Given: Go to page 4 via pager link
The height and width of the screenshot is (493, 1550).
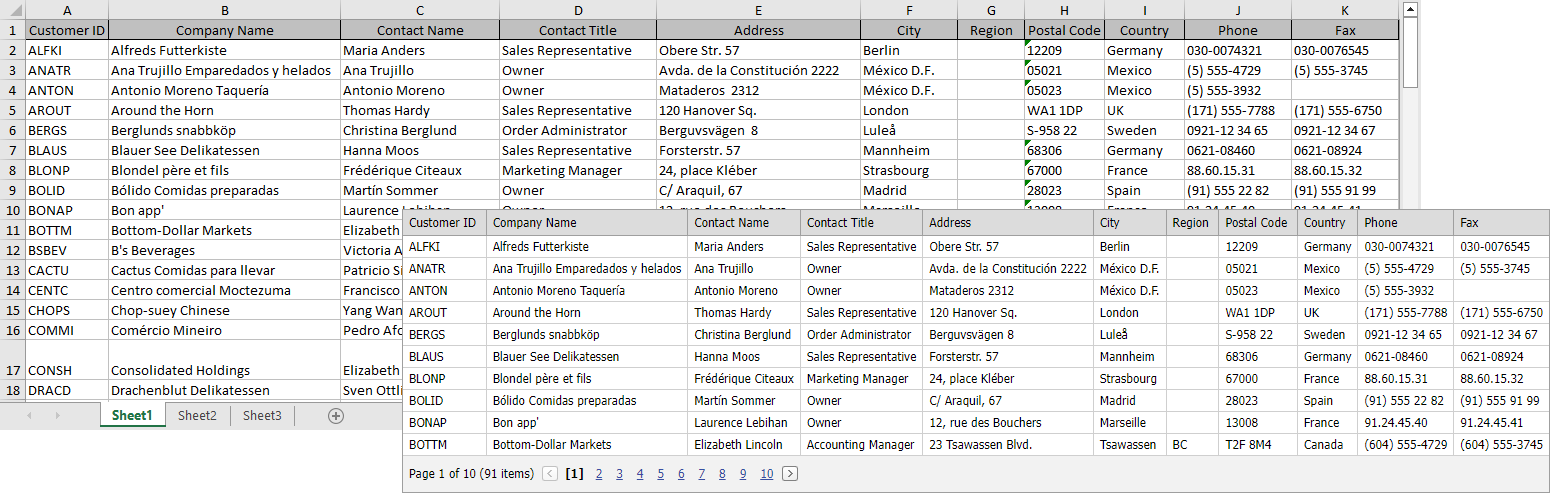Looking at the screenshot, I should pos(640,474).
